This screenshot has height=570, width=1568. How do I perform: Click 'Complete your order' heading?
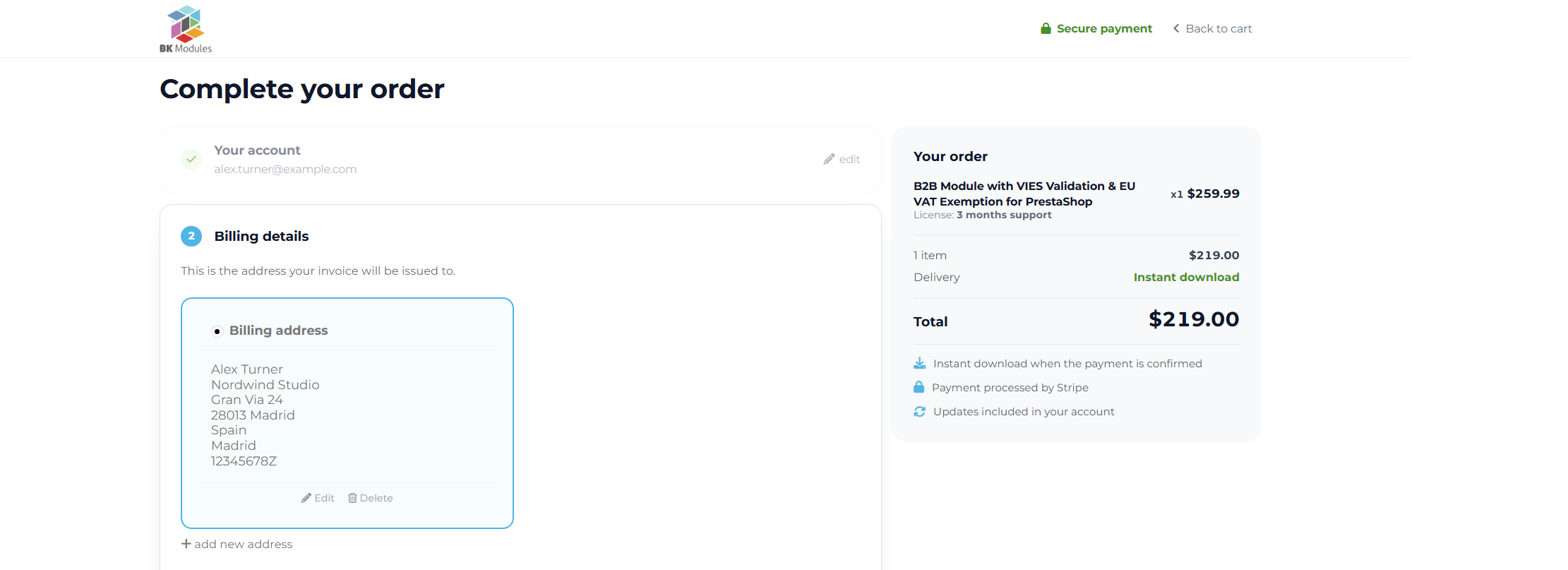click(302, 89)
